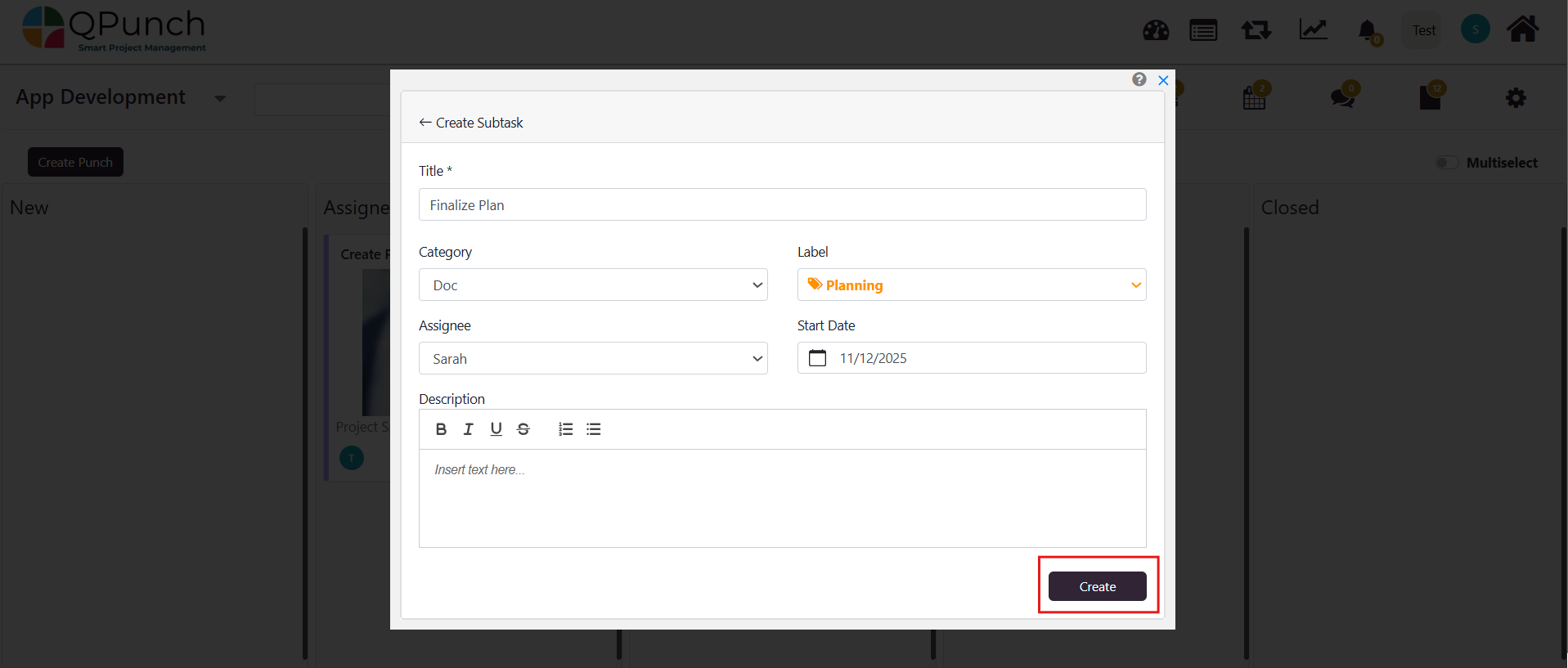Toggle Underline in description editor
Screen dimensions: 1568x668
496,429
